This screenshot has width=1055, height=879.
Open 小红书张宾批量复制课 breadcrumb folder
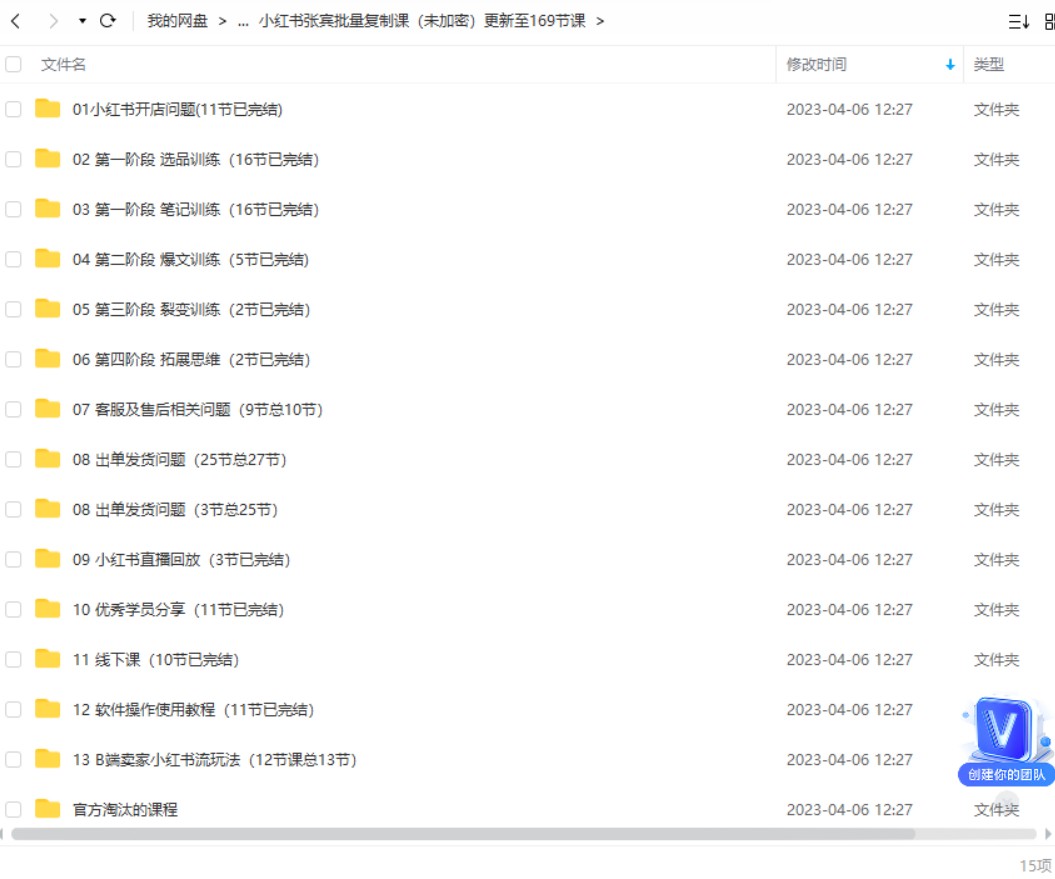tap(422, 21)
